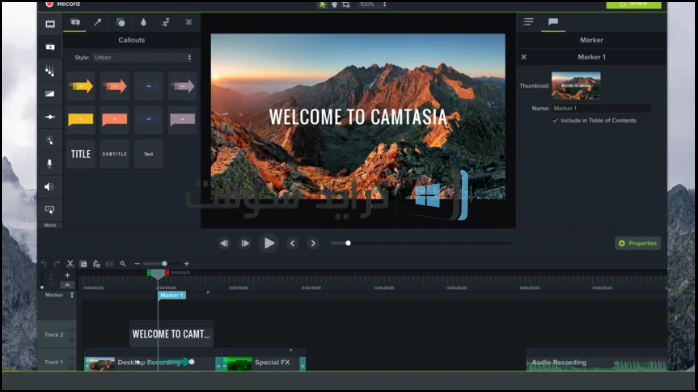Viewport: 698px width, 392px height.
Task: Click the timeline zoom out minus
Action: tap(137, 264)
